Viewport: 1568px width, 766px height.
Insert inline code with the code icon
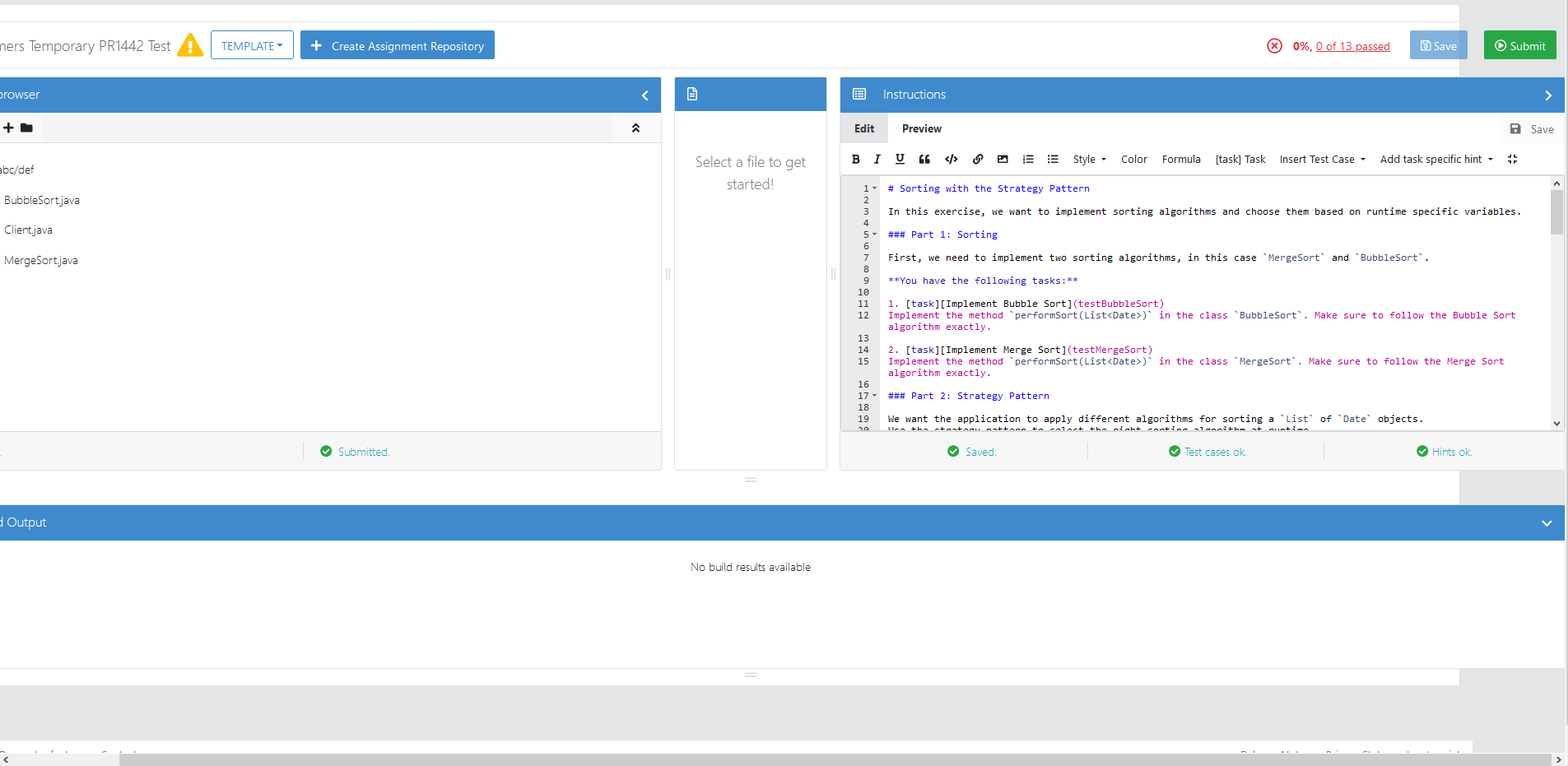point(952,160)
